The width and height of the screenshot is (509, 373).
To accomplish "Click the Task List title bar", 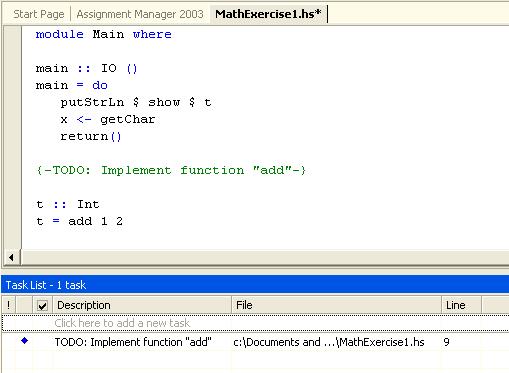I will [255, 285].
